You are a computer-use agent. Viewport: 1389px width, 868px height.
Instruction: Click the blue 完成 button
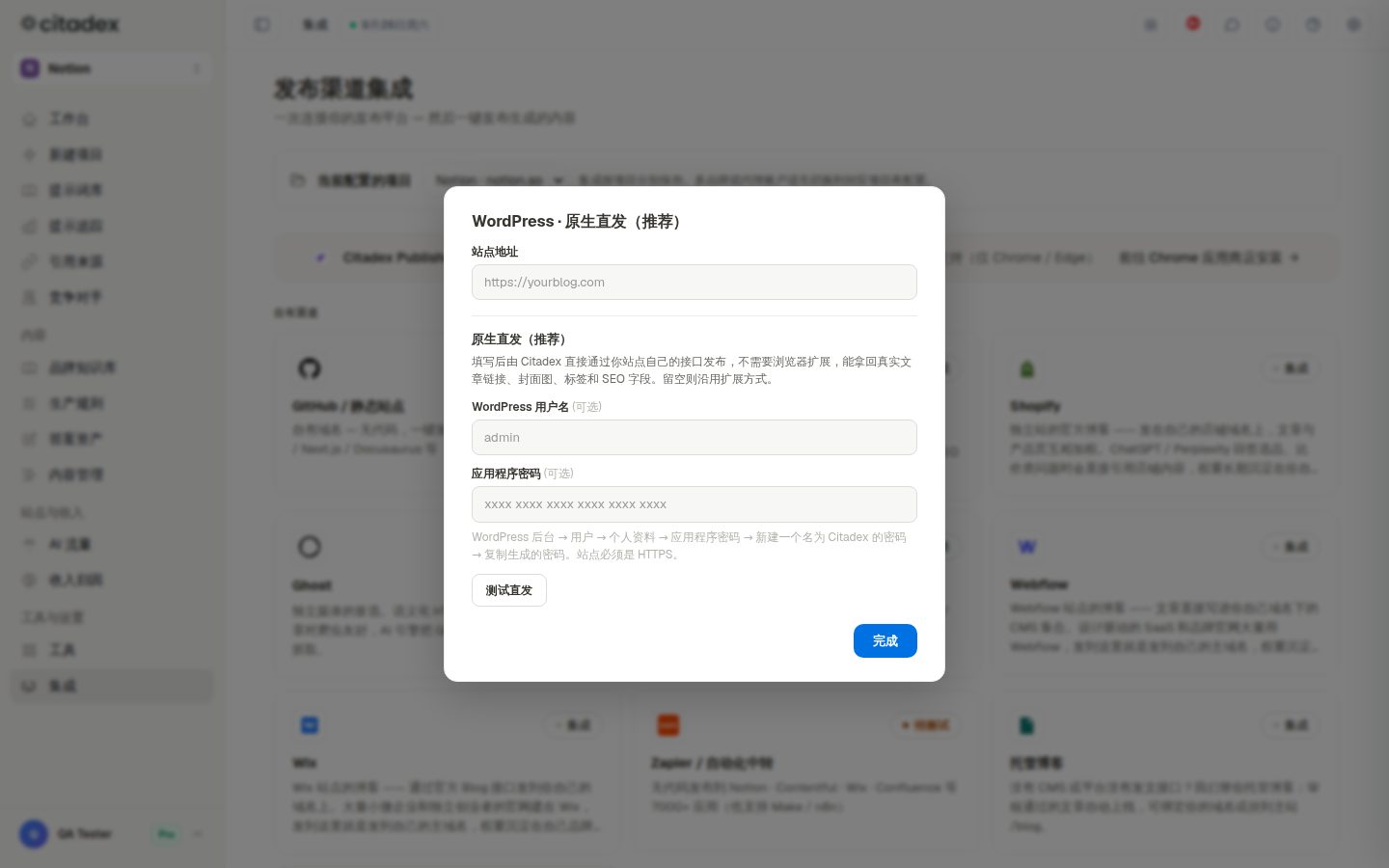[885, 640]
